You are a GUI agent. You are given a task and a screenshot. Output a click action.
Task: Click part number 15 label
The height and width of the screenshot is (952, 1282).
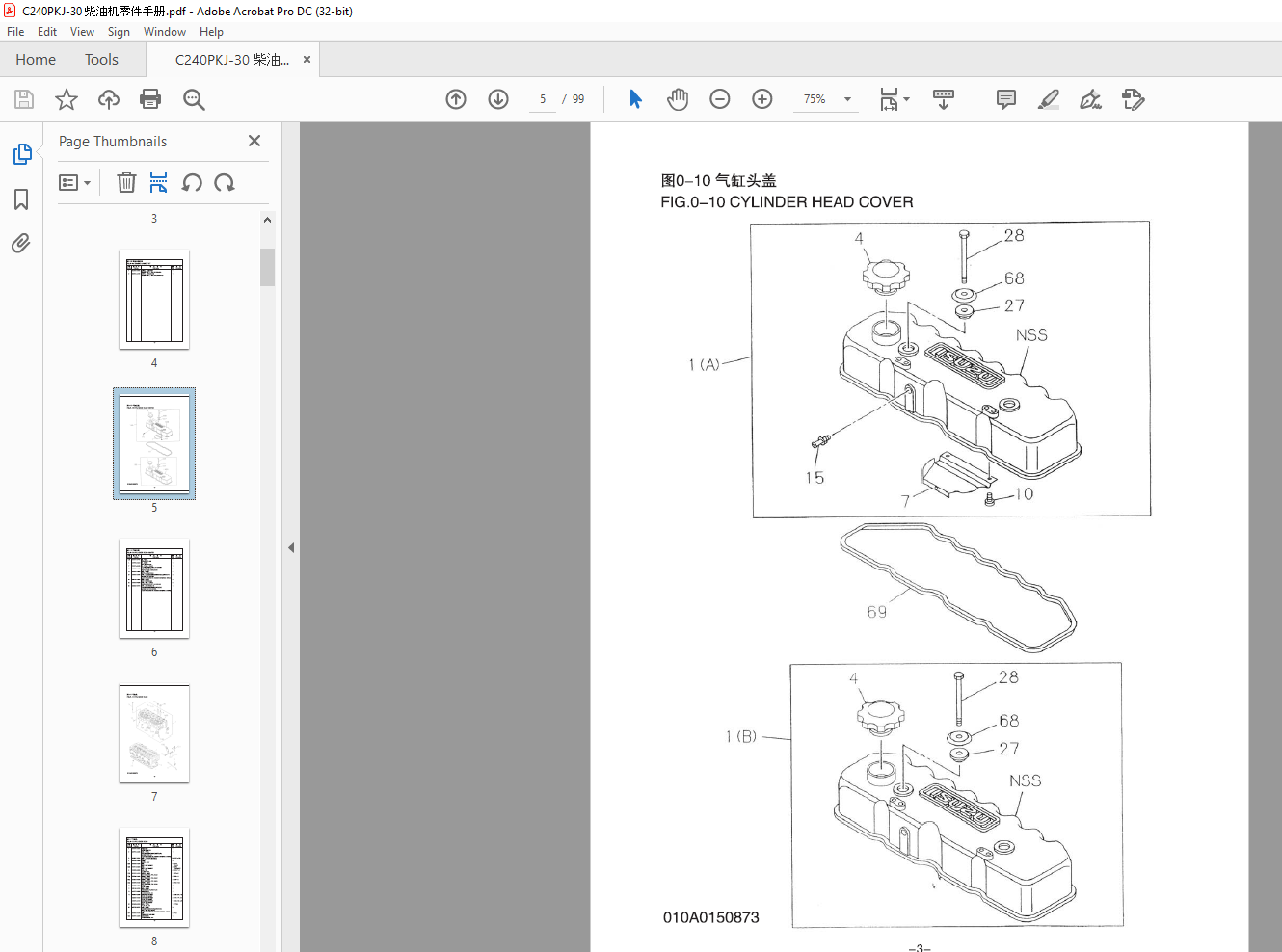(x=815, y=478)
